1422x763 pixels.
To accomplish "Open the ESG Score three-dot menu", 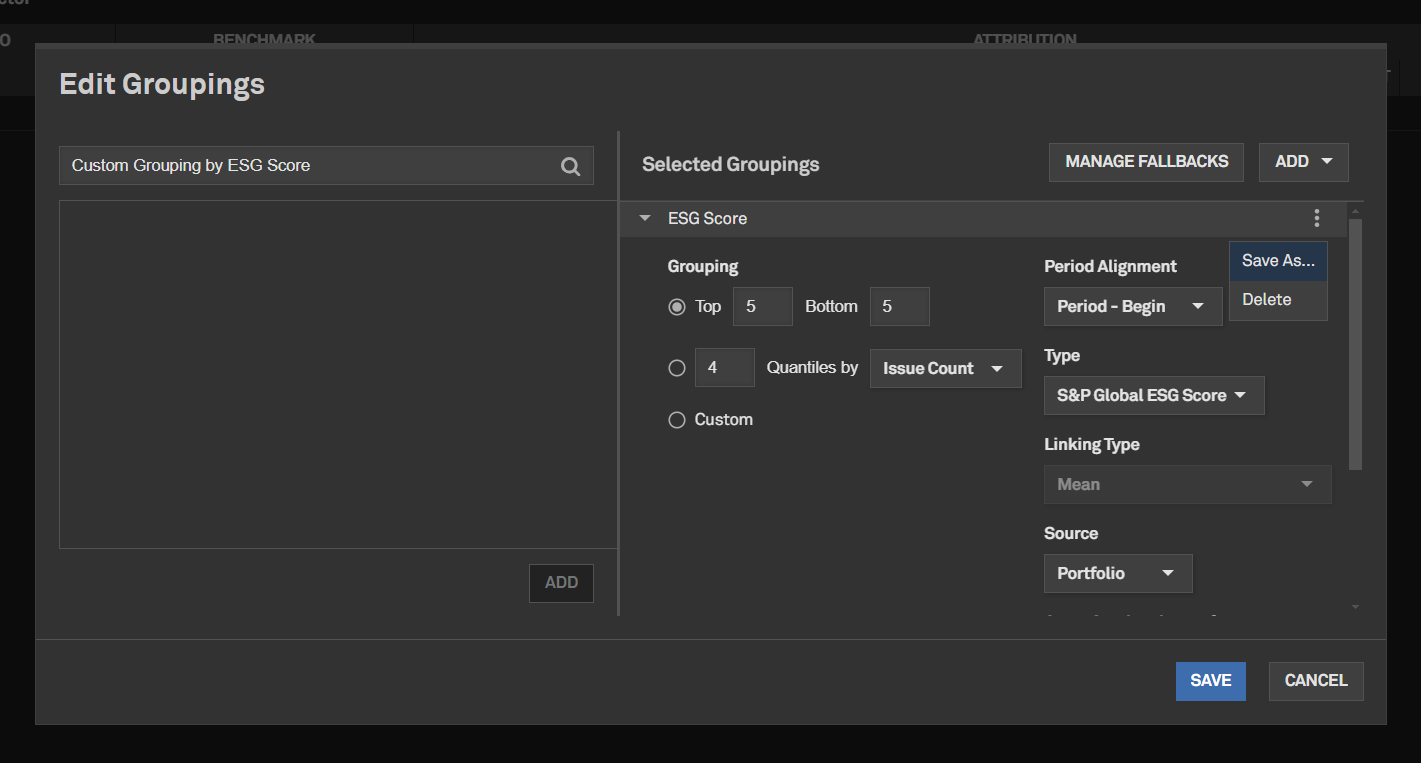I will (1317, 218).
